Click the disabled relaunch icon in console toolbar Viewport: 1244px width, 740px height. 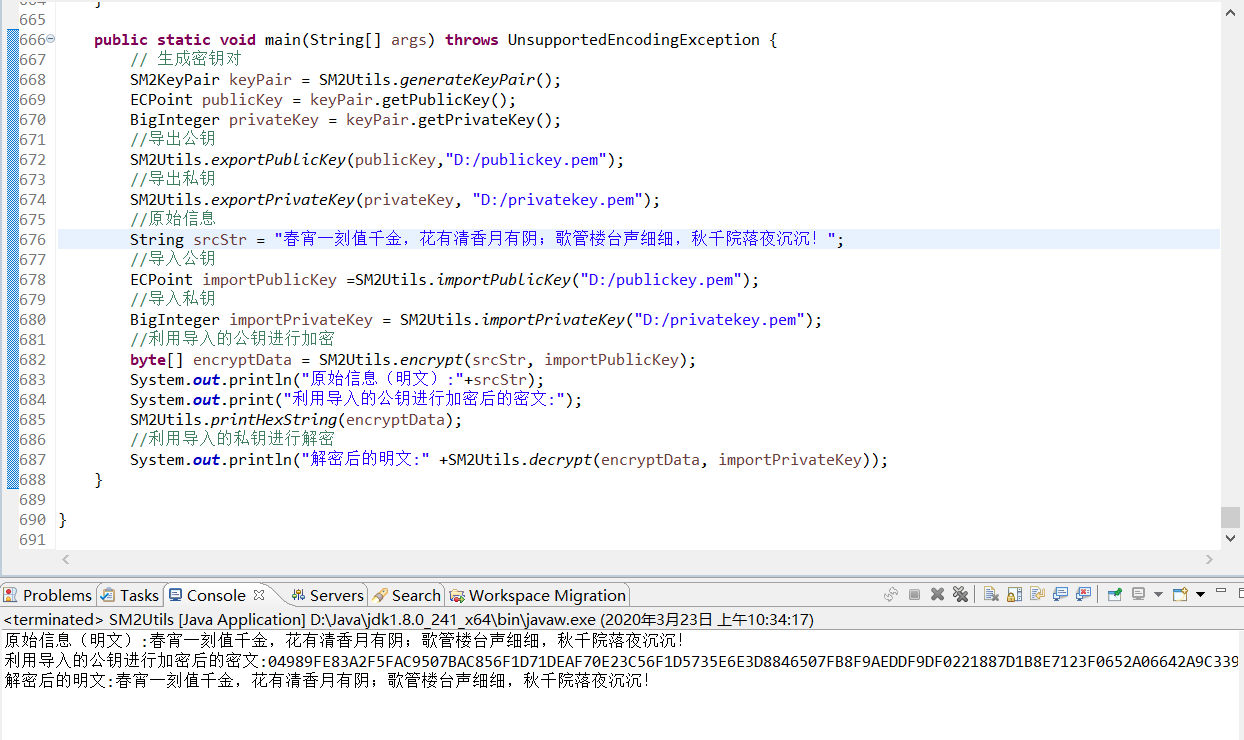(891, 594)
